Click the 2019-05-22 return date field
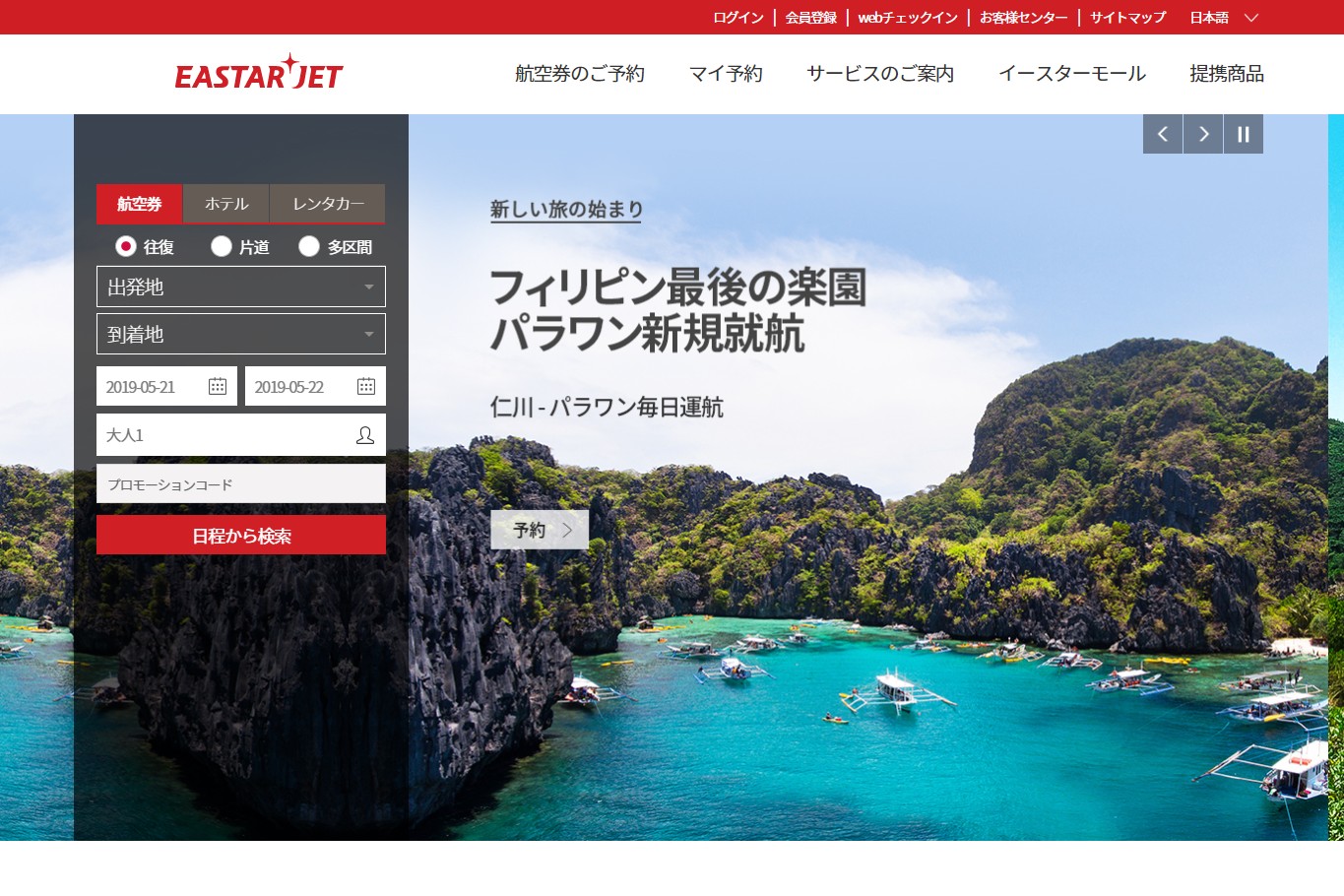The width and height of the screenshot is (1344, 896). (x=315, y=386)
